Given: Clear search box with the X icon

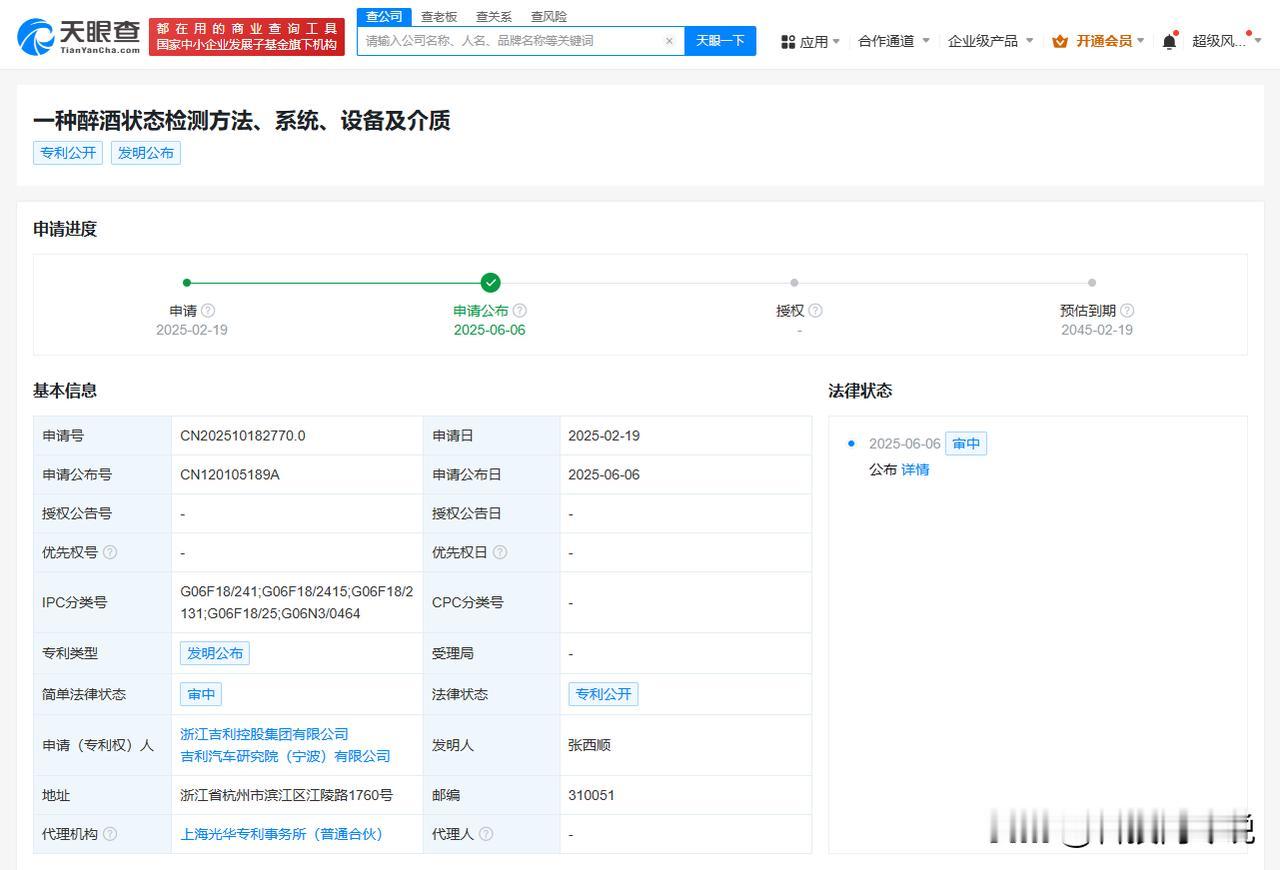Looking at the screenshot, I should click(669, 41).
